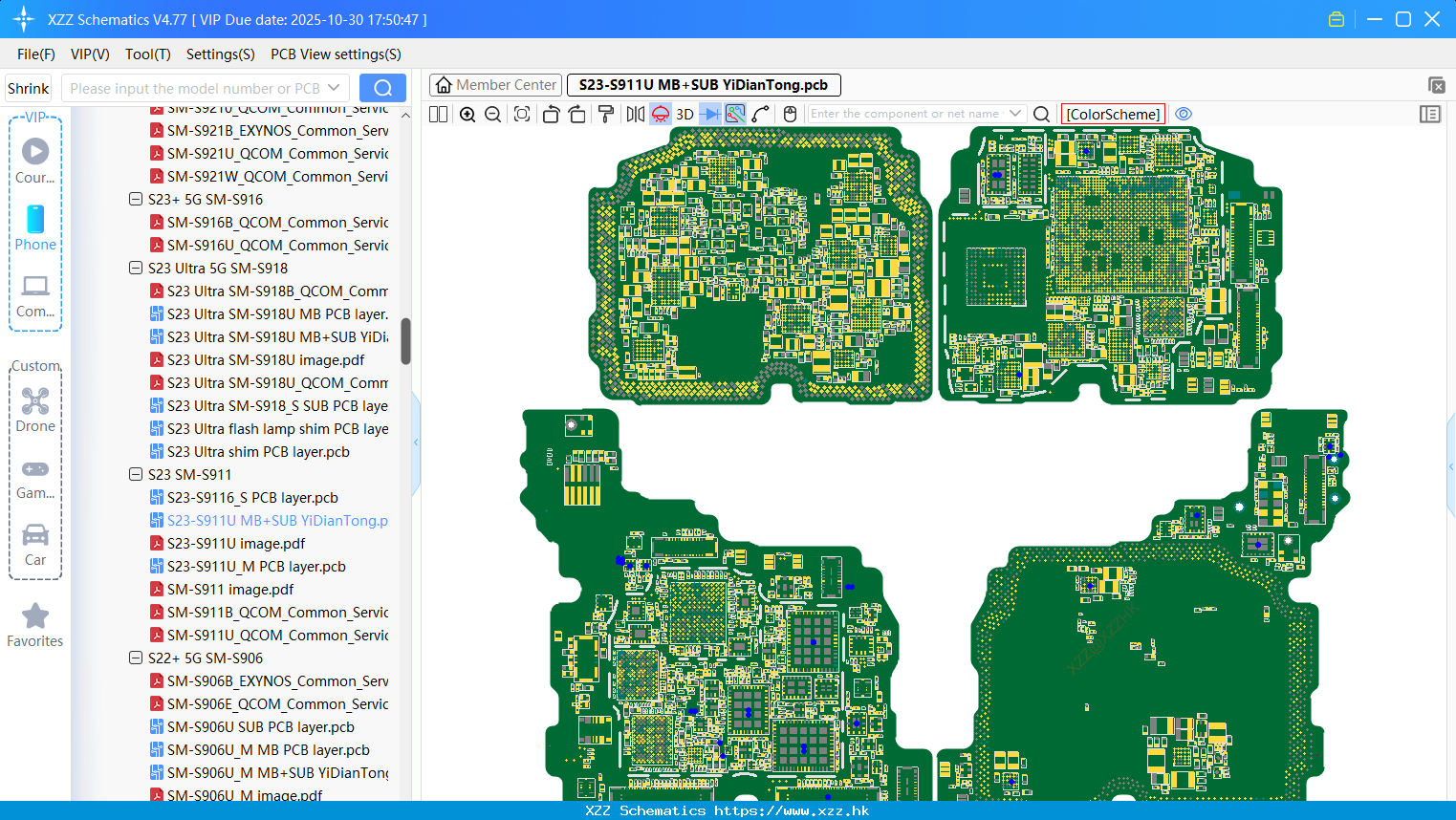Image resolution: width=1456 pixels, height=820 pixels.
Task: Select the Phone category
Action: (35, 227)
